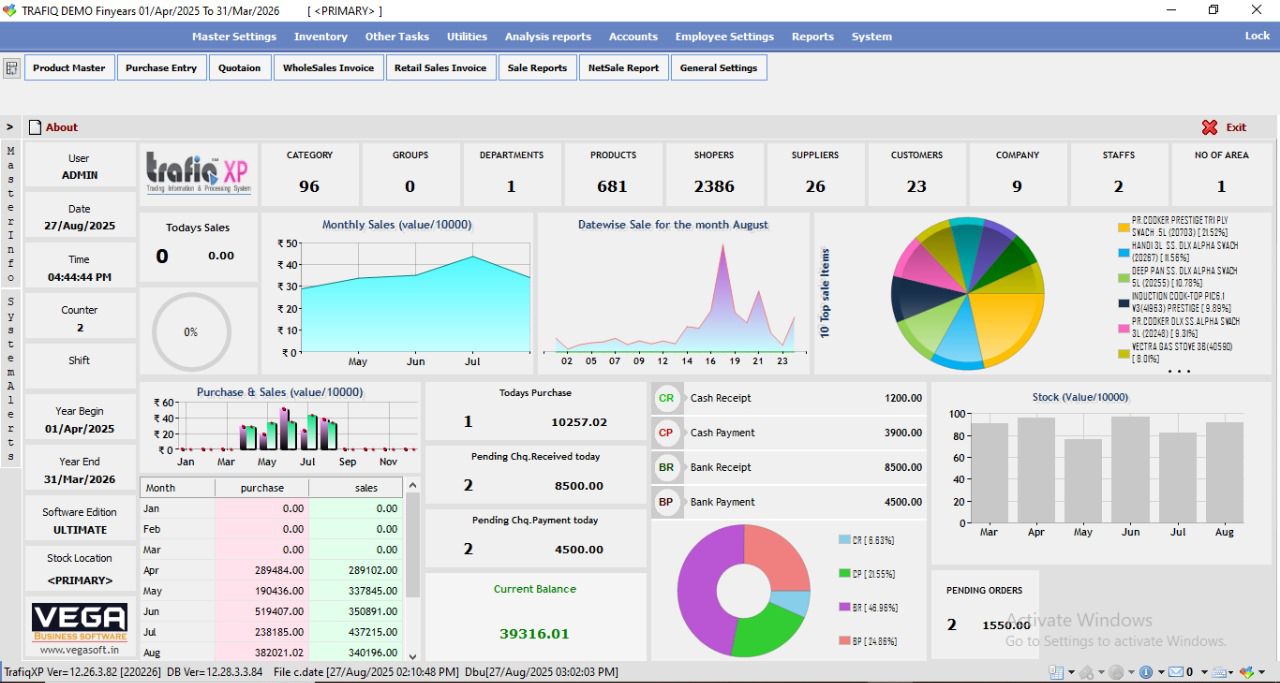The height and width of the screenshot is (683, 1280).
Task: Click the red X Exit icon
Action: 1209,127
